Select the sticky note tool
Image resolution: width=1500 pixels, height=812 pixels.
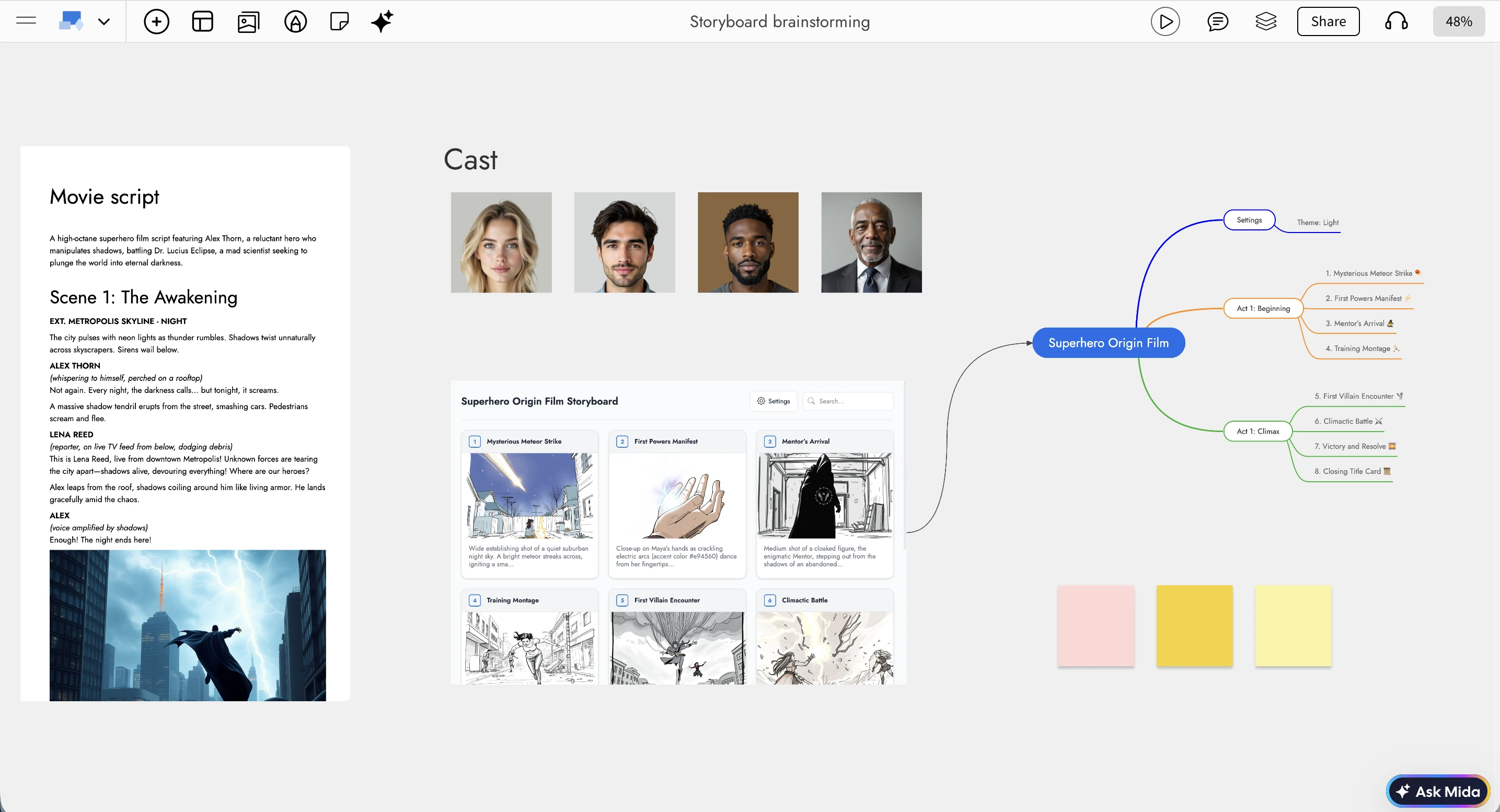(339, 21)
